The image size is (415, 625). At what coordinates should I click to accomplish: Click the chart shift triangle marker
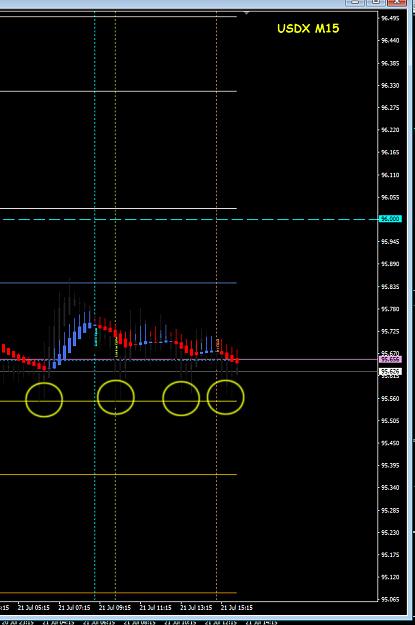(x=247, y=13)
